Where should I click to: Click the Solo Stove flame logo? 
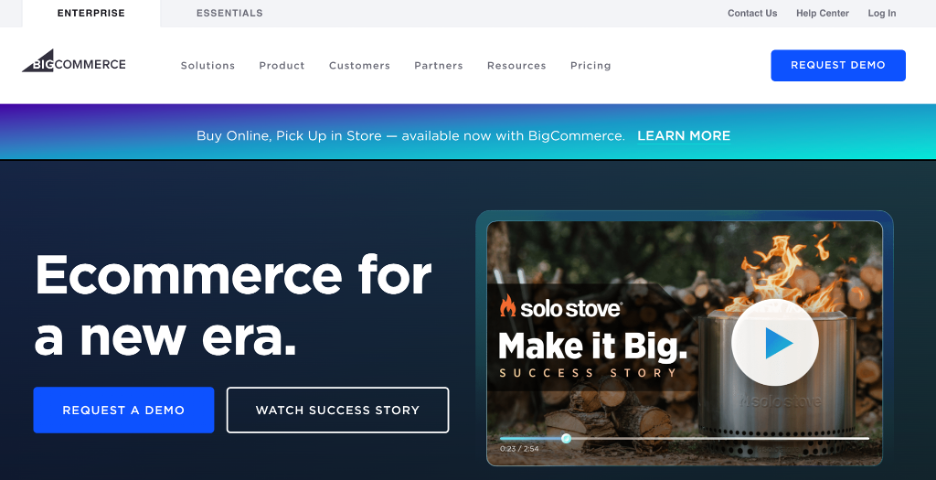(507, 306)
